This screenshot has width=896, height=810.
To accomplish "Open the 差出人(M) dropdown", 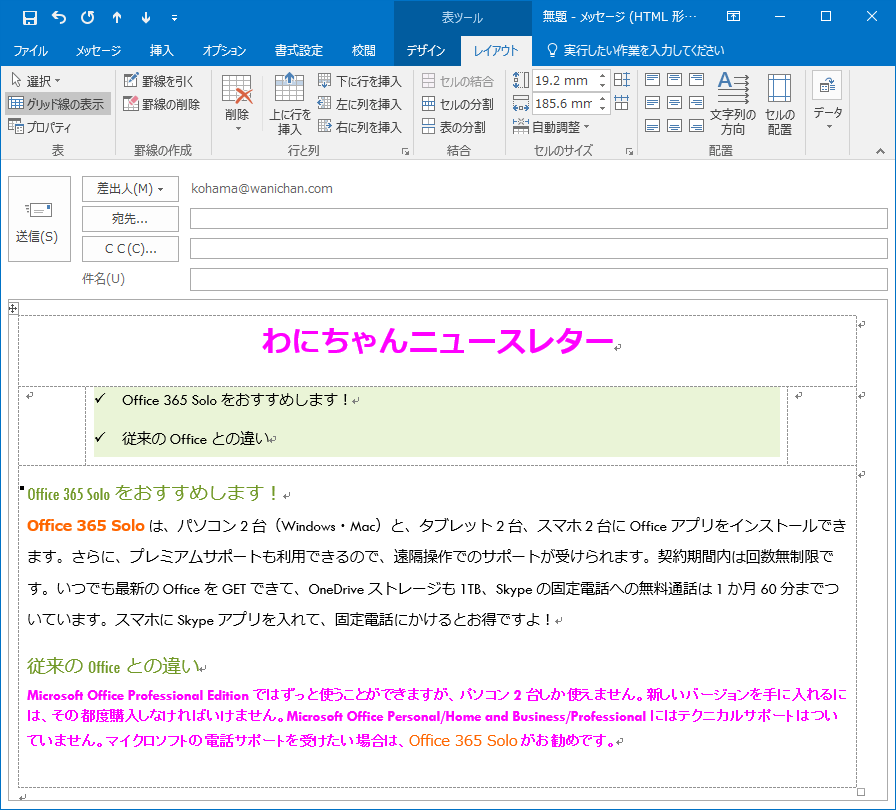I will [130, 189].
